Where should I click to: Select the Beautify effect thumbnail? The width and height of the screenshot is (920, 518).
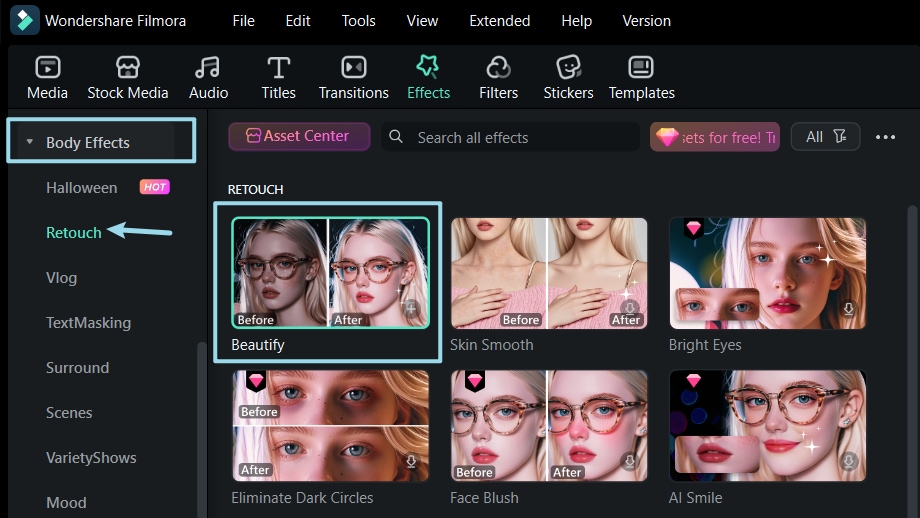click(330, 272)
